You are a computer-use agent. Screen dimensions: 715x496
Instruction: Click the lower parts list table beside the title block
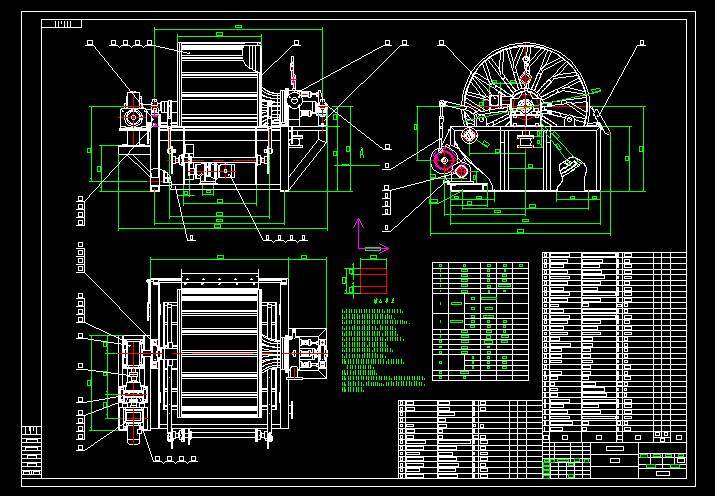(x=471, y=439)
